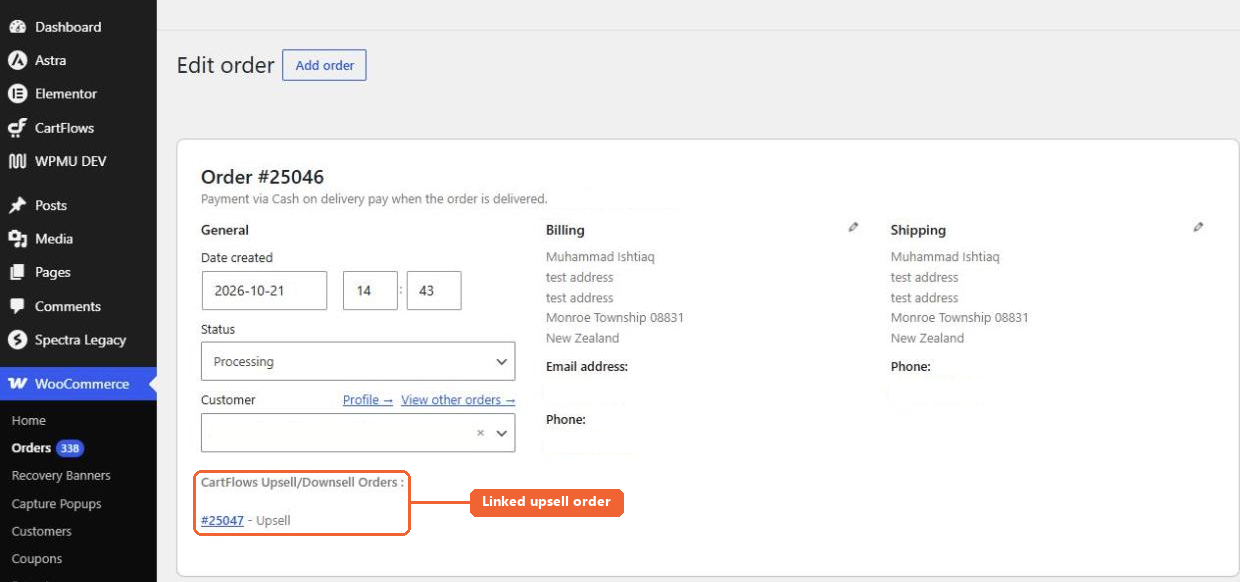
Task: Click the Astra logo icon
Action: 17,60
